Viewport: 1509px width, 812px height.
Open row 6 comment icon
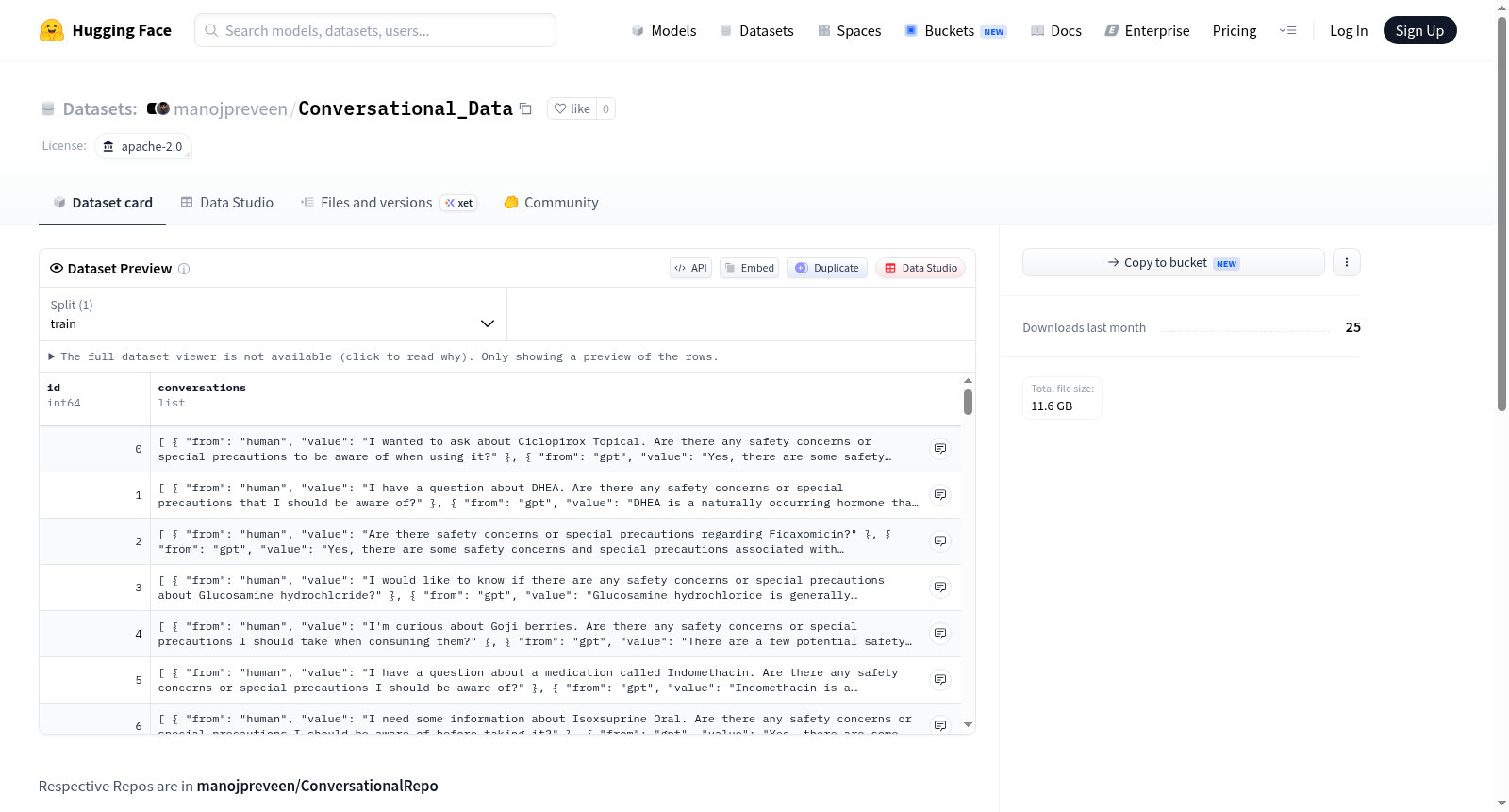pyautogui.click(x=940, y=725)
